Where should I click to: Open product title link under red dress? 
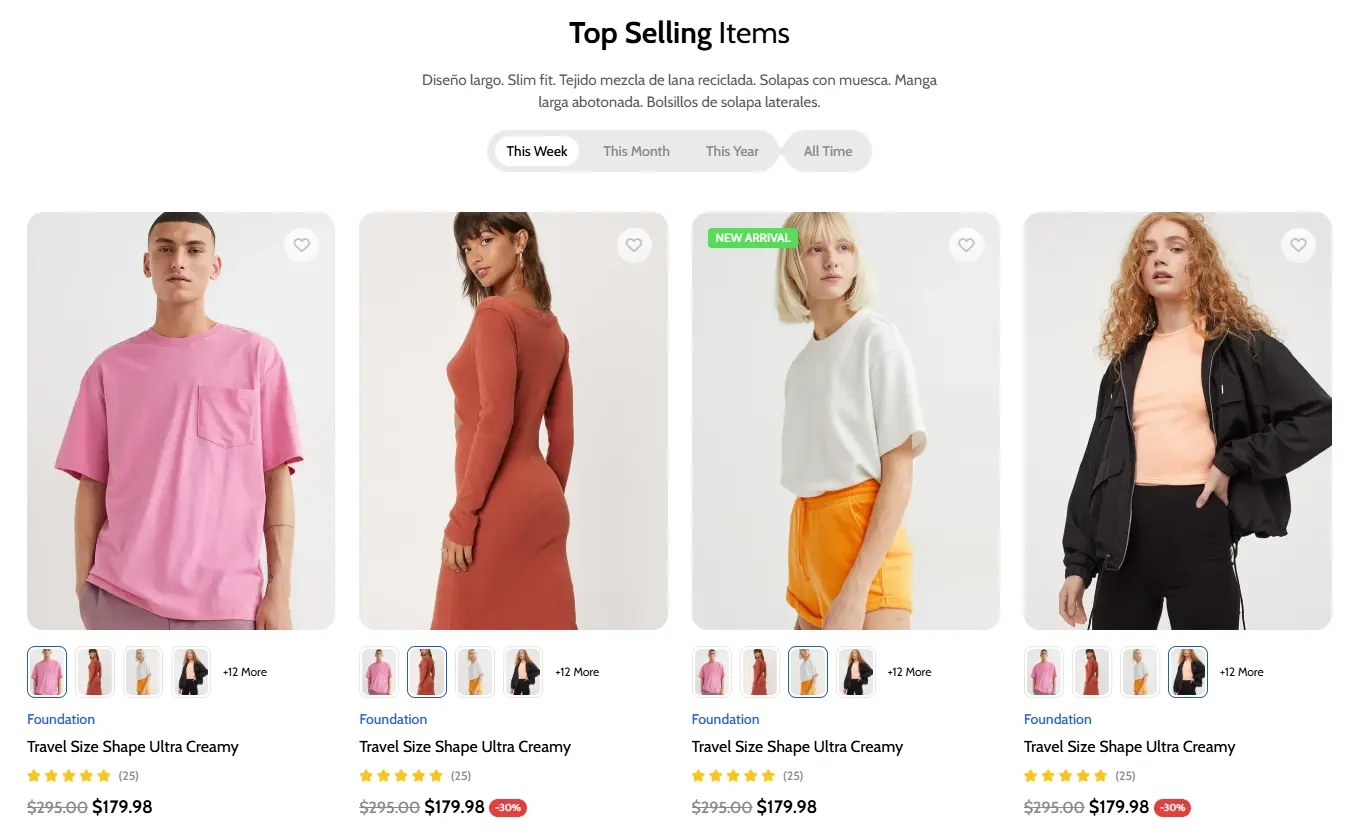coord(465,747)
